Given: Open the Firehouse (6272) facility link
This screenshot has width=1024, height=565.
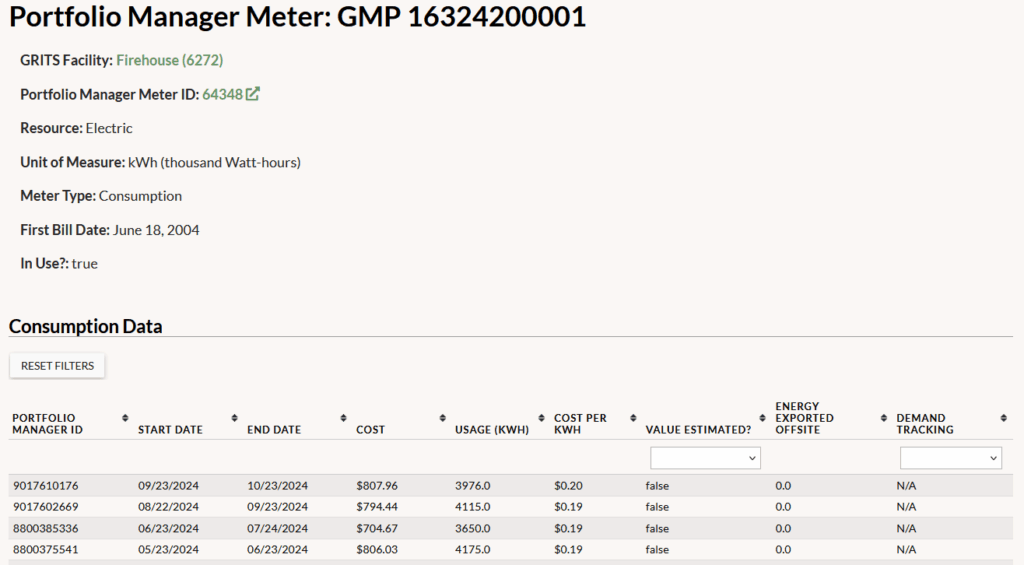Looking at the screenshot, I should click(169, 60).
